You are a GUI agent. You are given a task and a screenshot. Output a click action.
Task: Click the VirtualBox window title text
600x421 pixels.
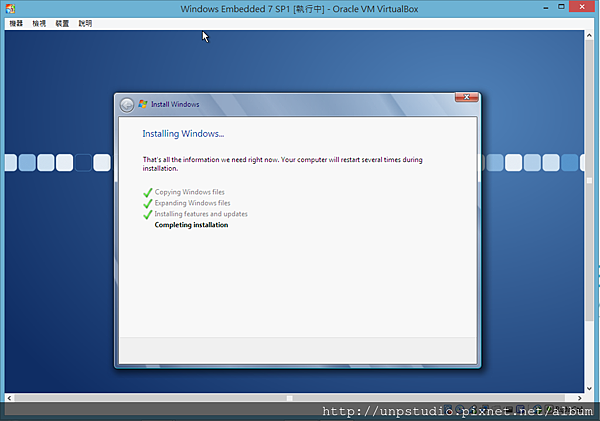coord(299,9)
